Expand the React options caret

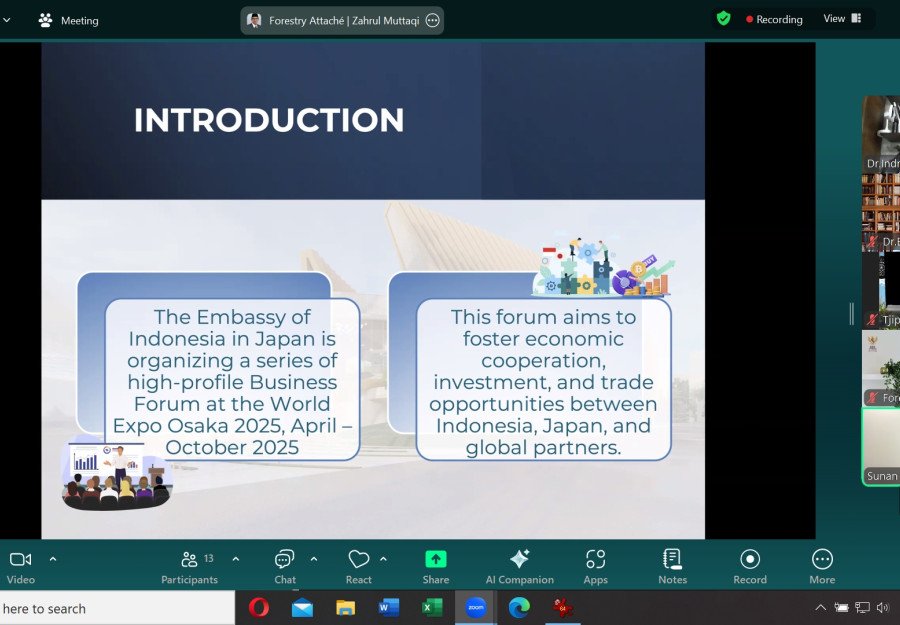(x=383, y=559)
